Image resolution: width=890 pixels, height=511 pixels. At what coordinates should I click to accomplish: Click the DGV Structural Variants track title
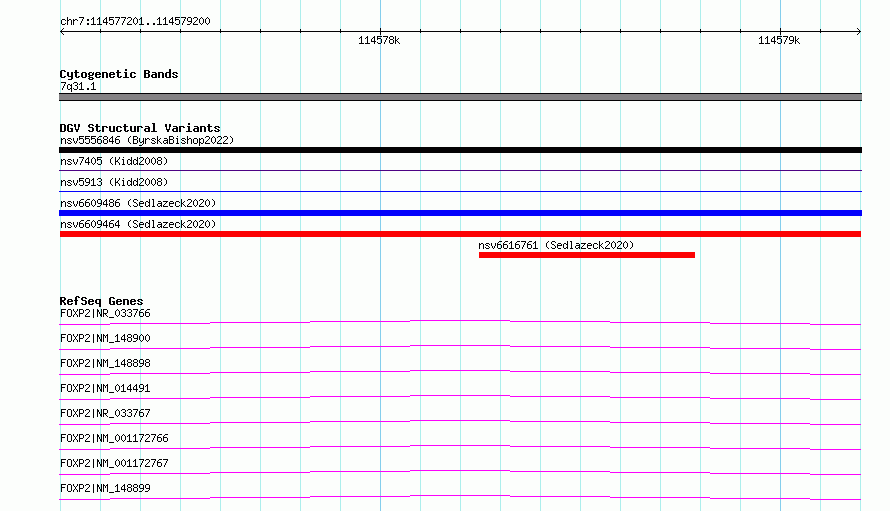point(140,128)
